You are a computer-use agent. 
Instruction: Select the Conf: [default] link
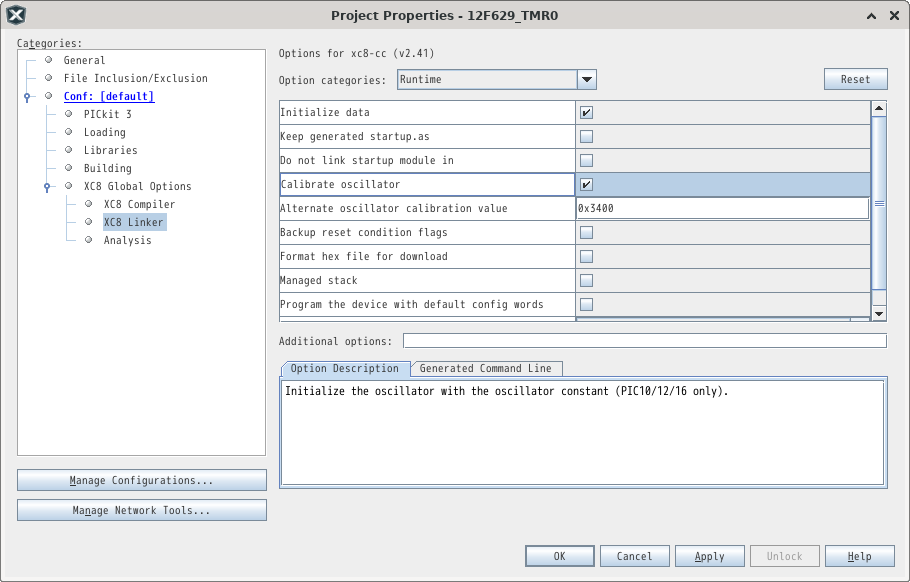(x=109, y=96)
